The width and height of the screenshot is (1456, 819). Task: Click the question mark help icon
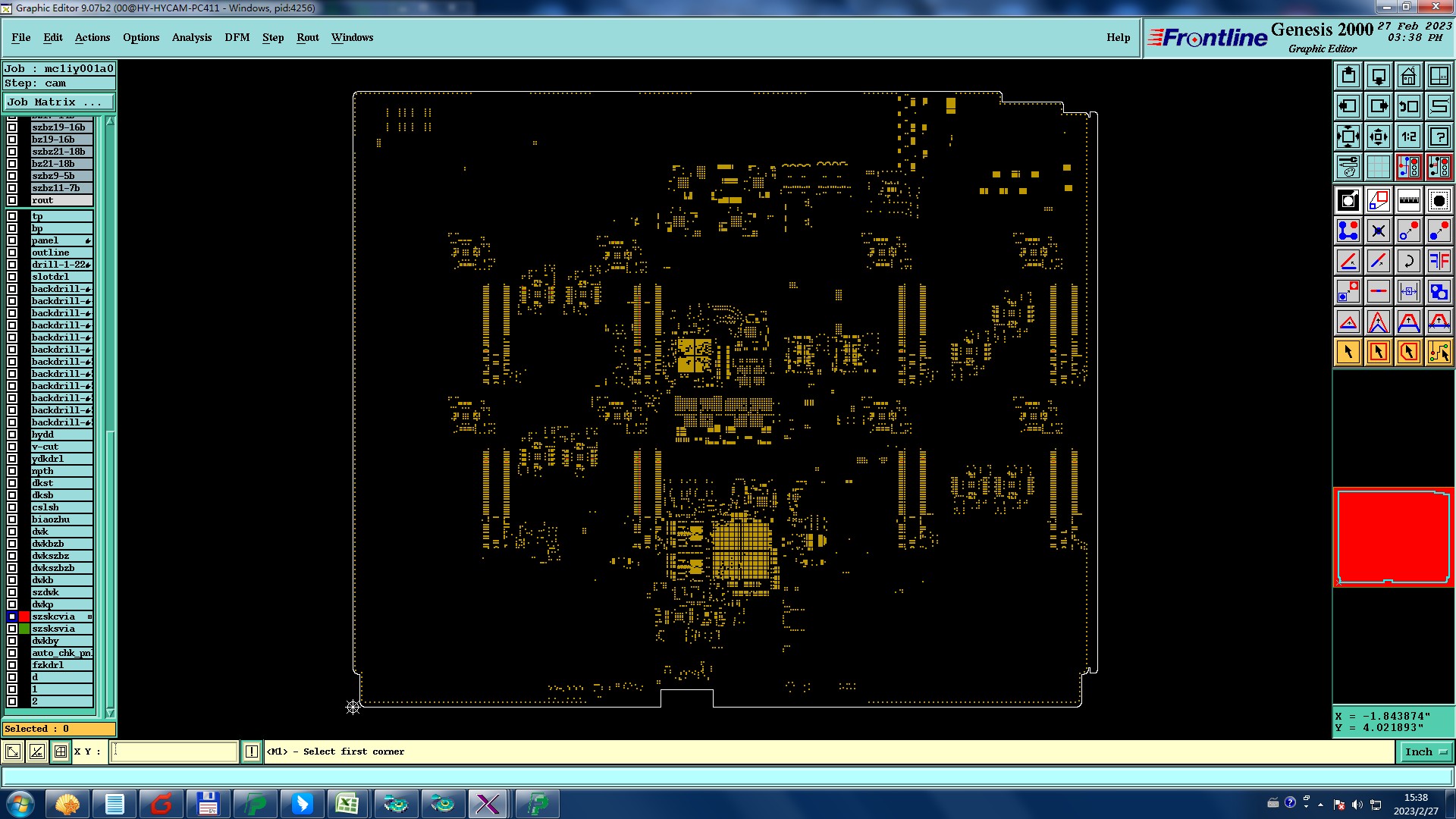(1439, 136)
